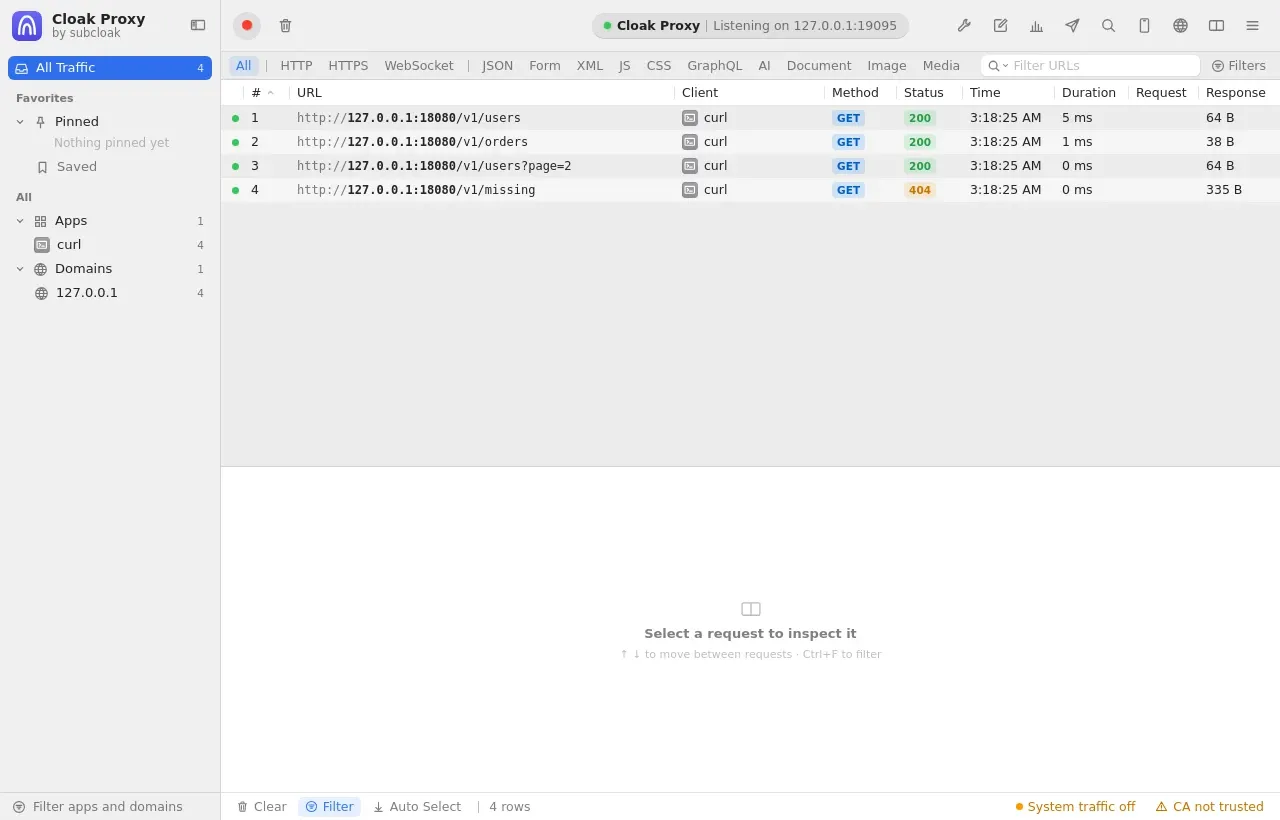Click the 404 status badge
This screenshot has height=820, width=1280.
coord(920,190)
